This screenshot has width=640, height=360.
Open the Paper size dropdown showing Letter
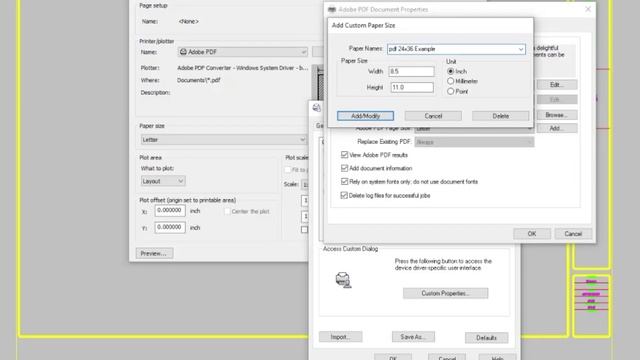coord(223,140)
